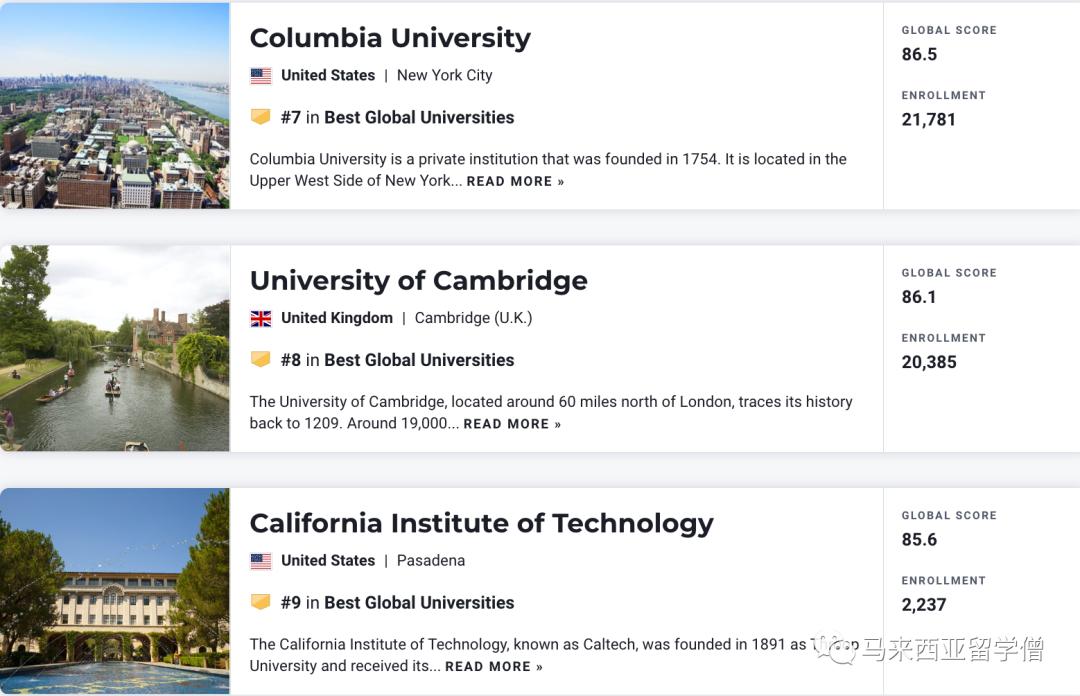Open the Columbia University page
The height and width of the screenshot is (696, 1080).
click(x=390, y=38)
